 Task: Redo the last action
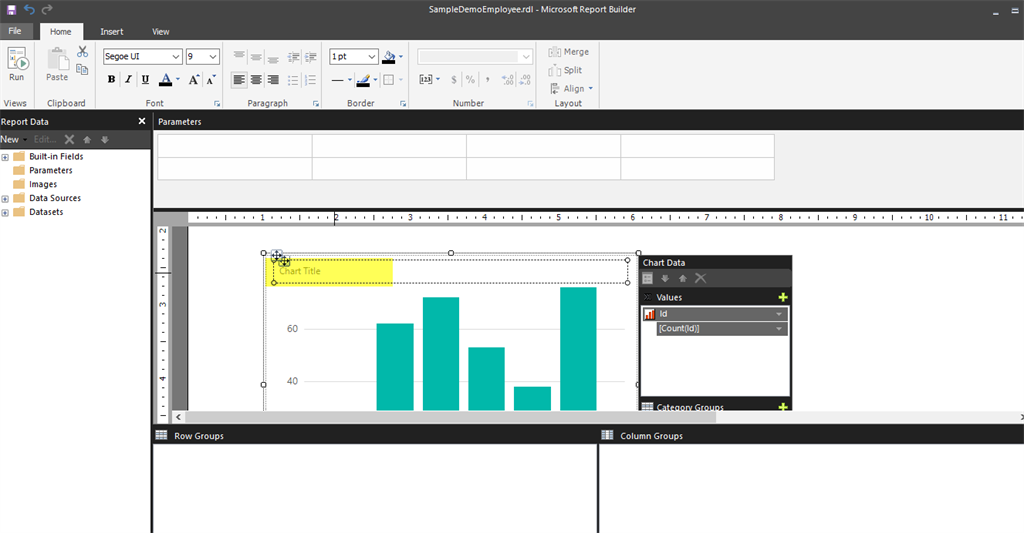pos(47,9)
